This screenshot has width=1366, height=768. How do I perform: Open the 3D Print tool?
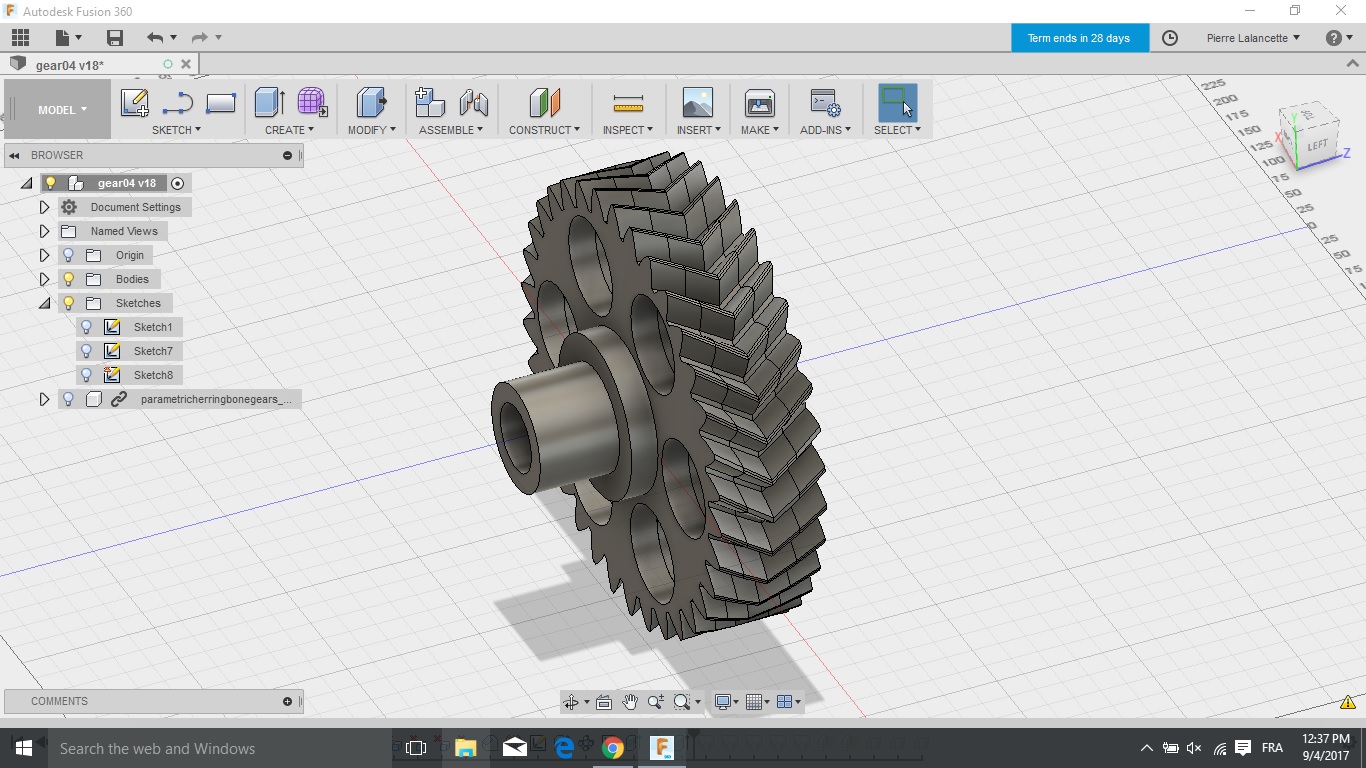tap(760, 102)
